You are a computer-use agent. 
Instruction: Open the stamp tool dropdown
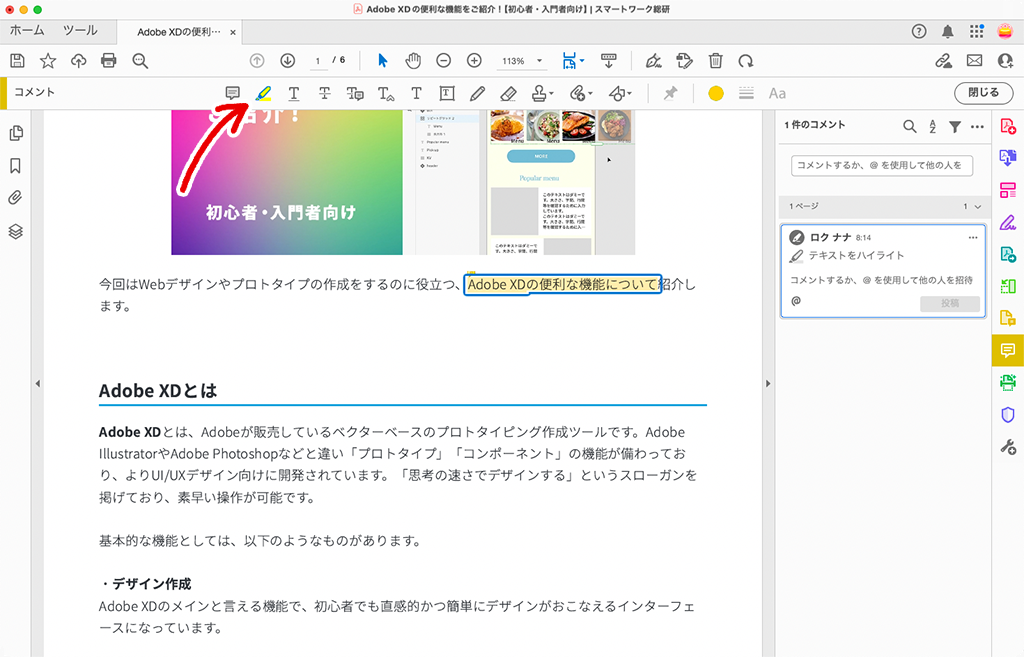542,93
